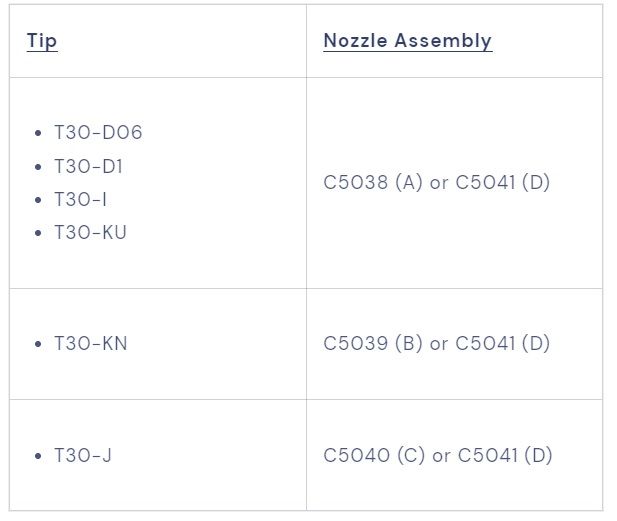
Task: Click C5041 (D) in the T30-KN row
Action: pos(503,343)
